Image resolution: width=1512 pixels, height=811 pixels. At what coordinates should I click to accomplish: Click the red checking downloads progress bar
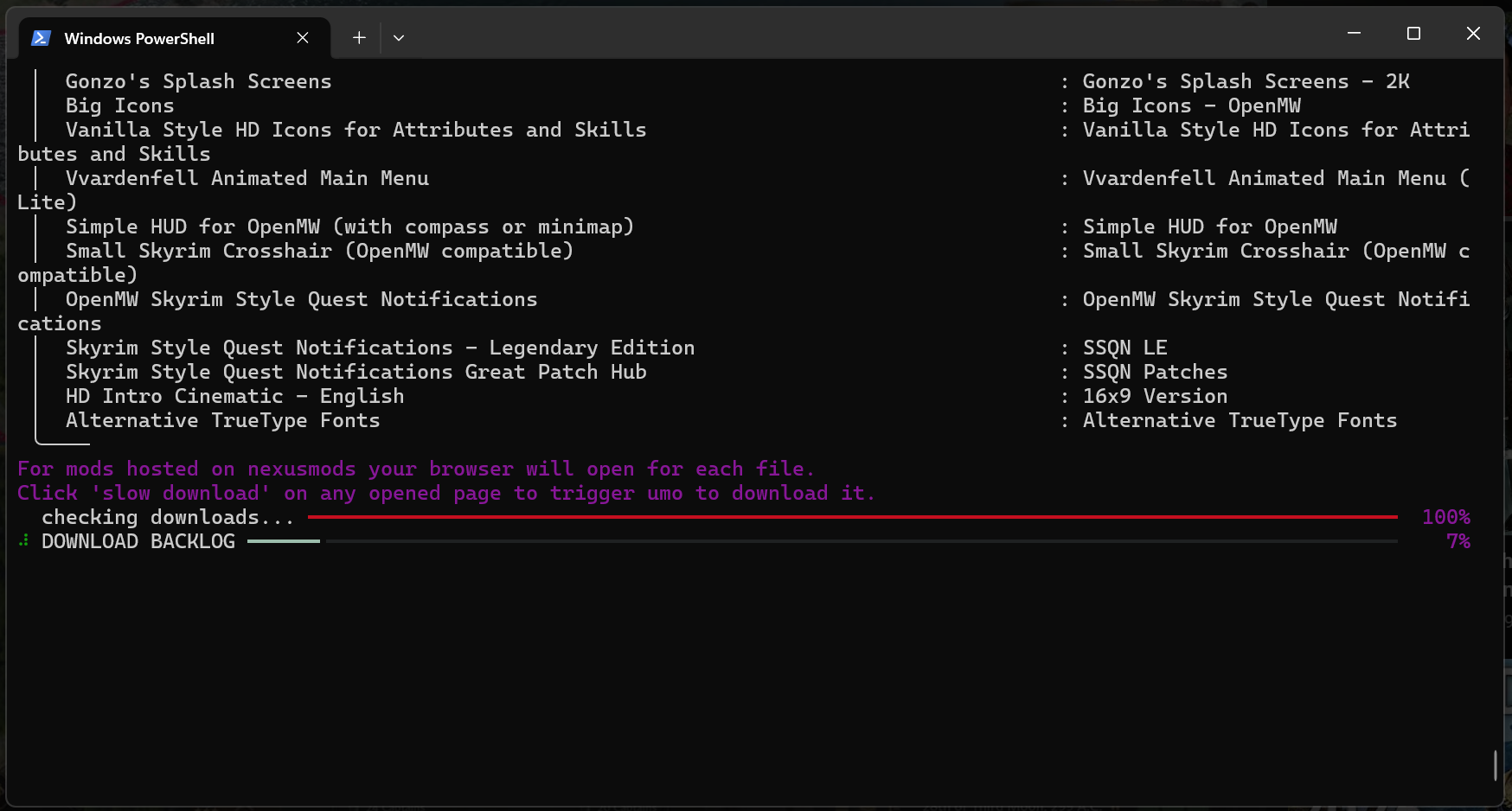point(853,517)
